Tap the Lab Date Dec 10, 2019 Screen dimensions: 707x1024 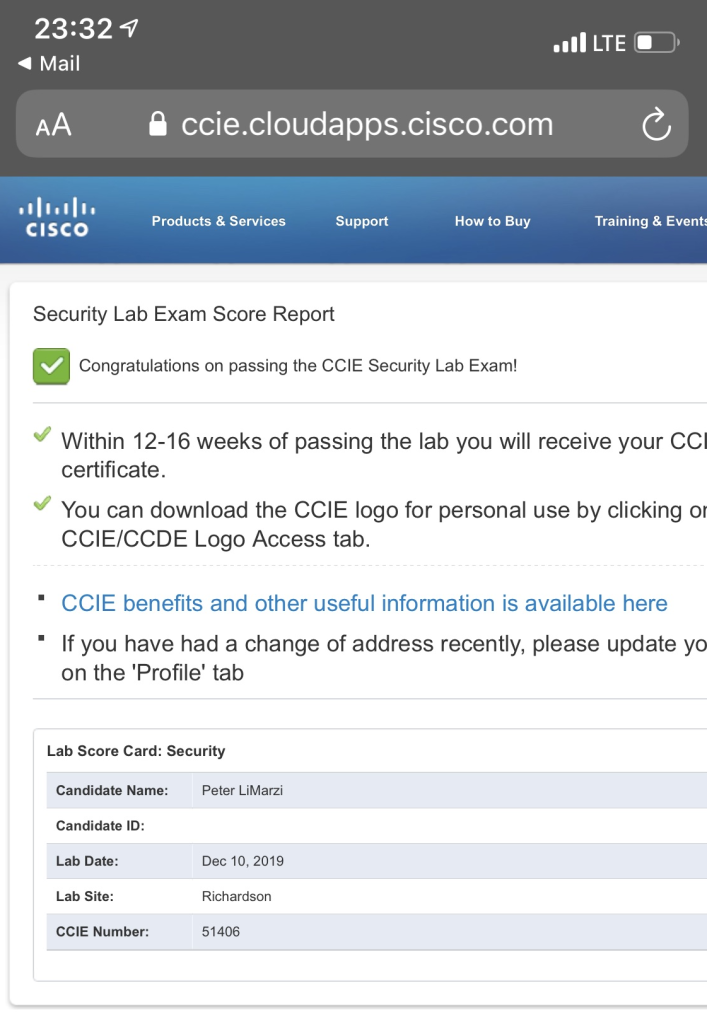243,861
